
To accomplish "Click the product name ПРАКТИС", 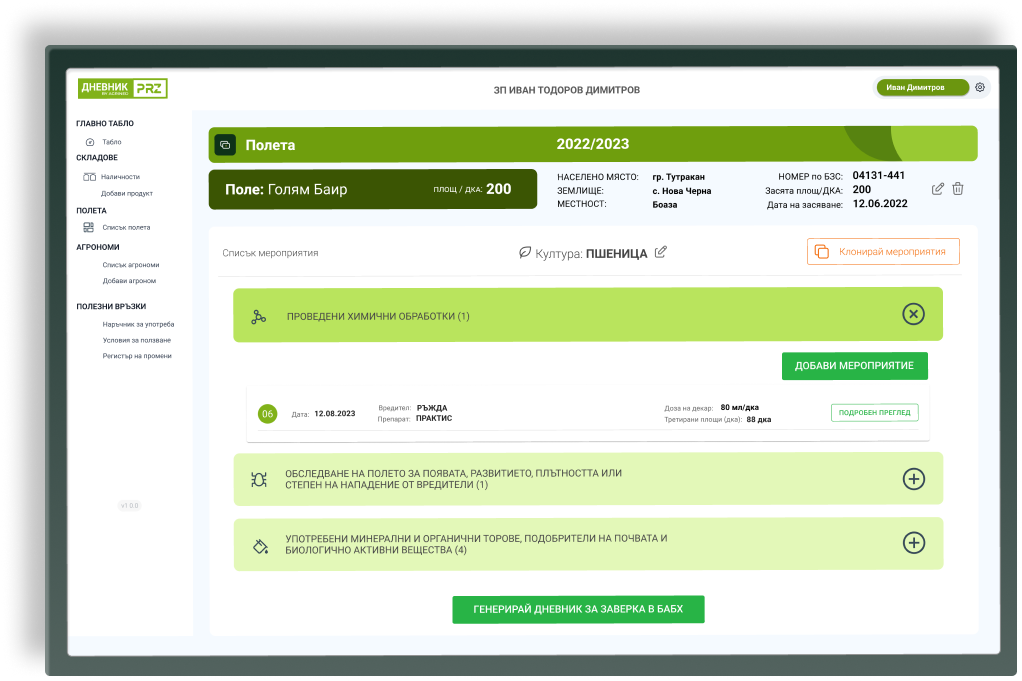I will pyautogui.click(x=434, y=418).
